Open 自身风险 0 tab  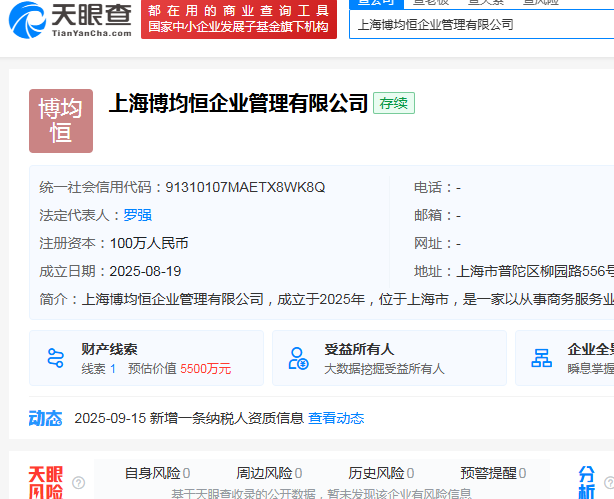(157, 473)
